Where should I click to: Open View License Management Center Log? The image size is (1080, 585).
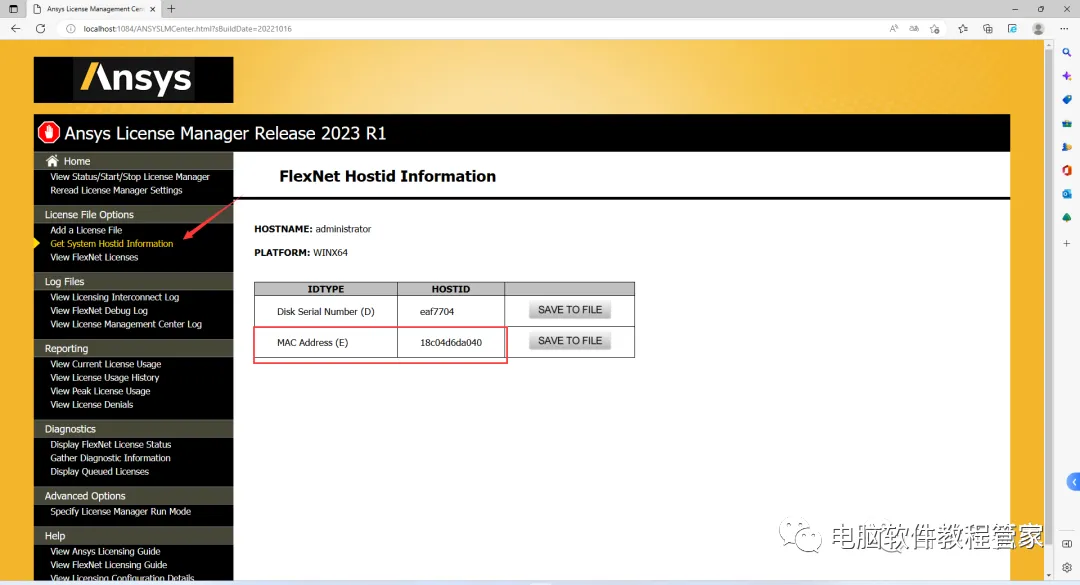tap(125, 324)
